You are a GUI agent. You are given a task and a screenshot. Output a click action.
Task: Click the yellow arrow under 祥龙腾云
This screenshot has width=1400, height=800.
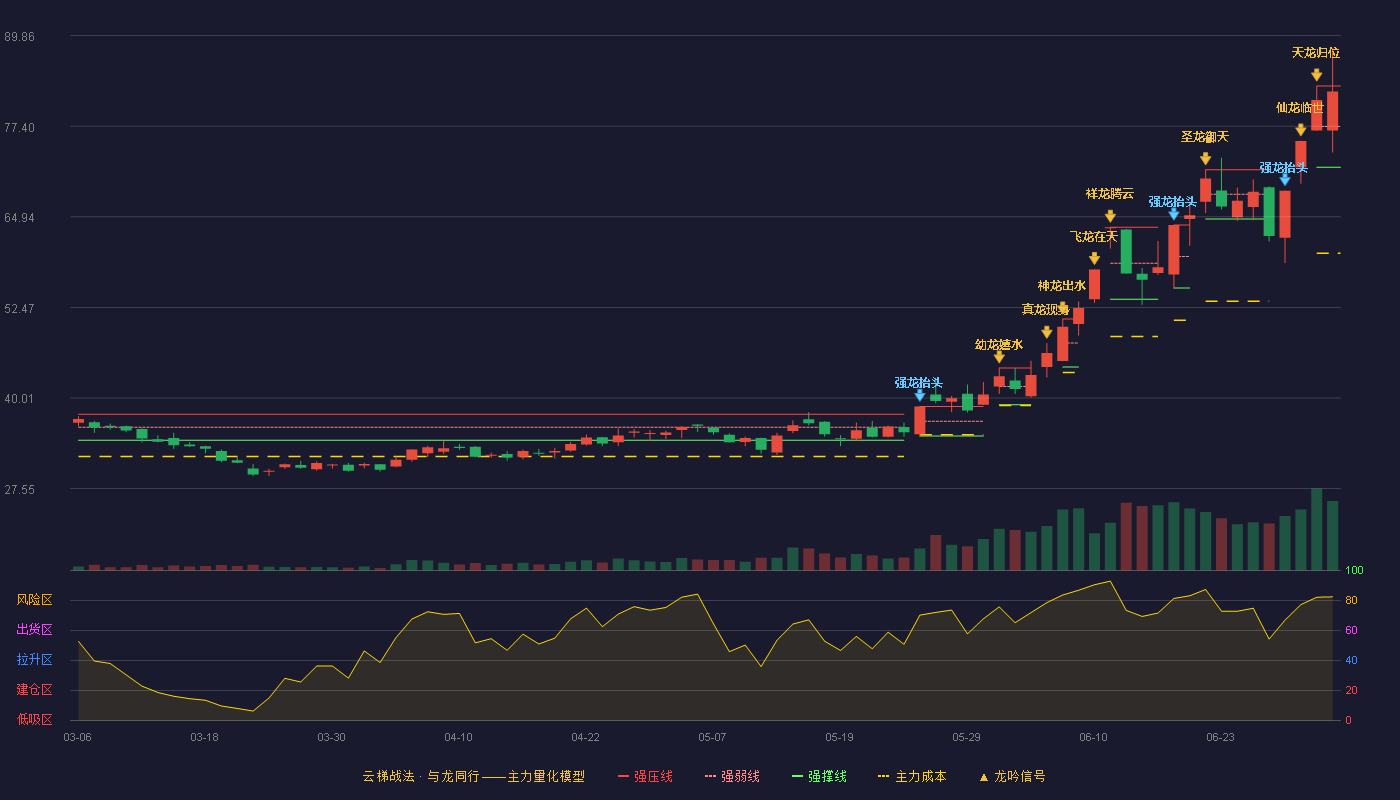1110,216
